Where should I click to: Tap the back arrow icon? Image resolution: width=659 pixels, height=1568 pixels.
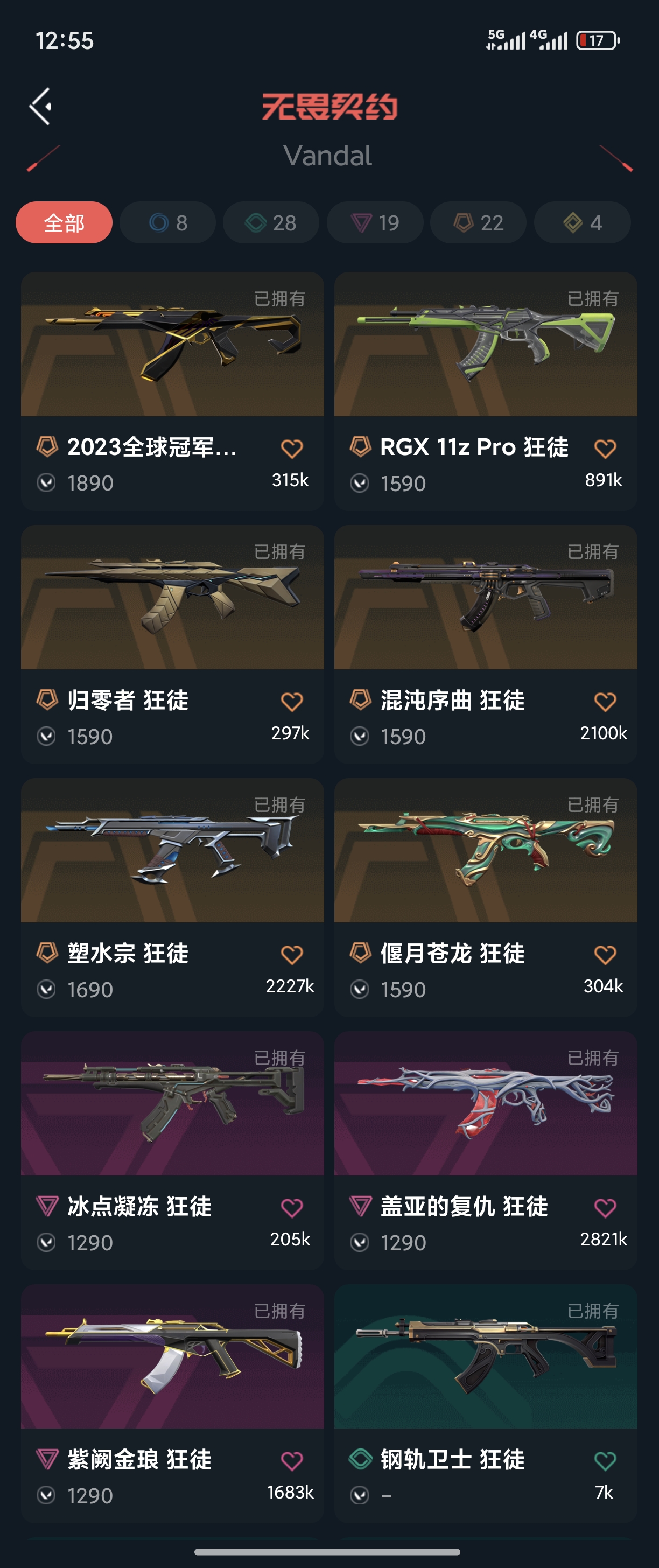pos(40,107)
